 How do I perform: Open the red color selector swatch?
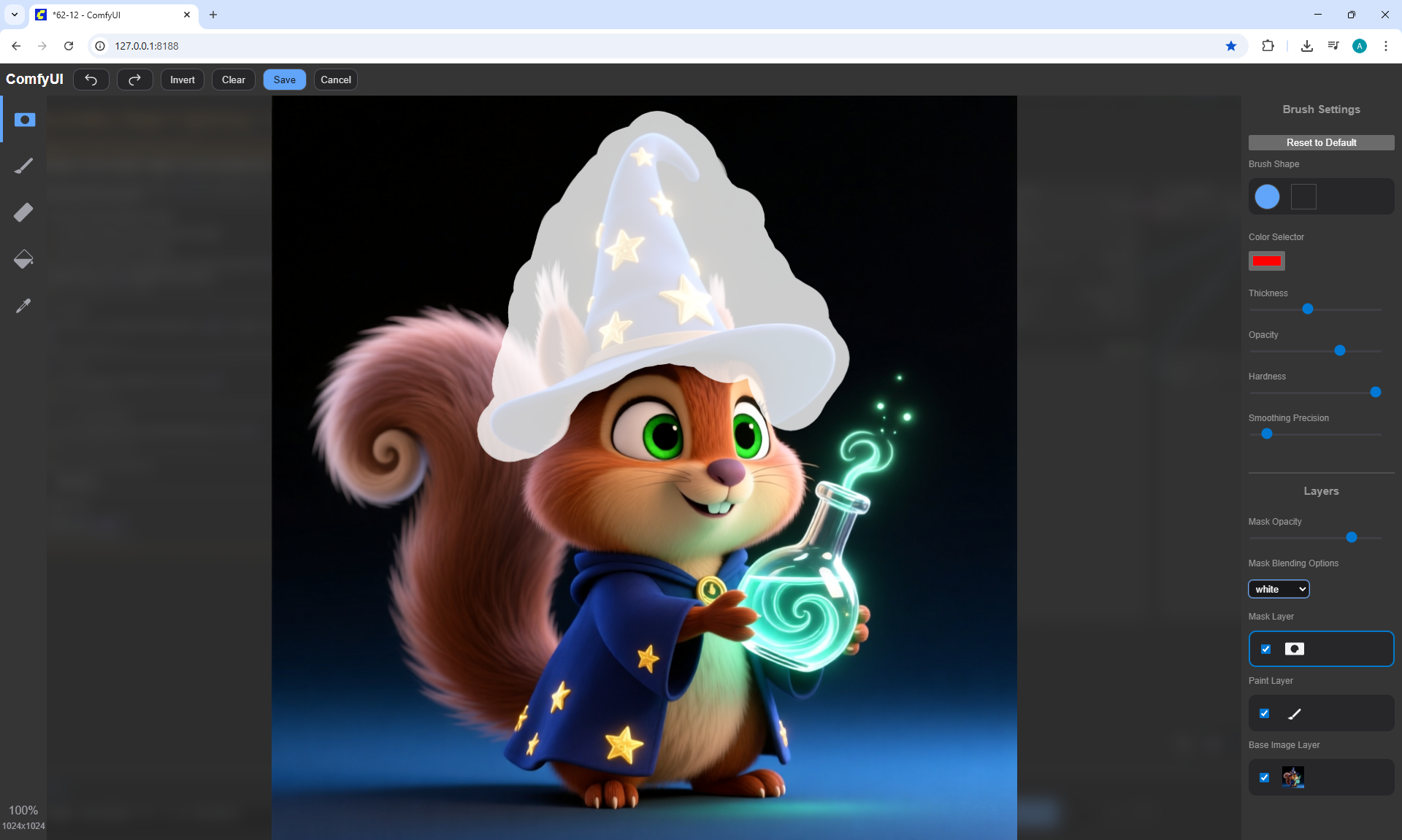(x=1266, y=261)
